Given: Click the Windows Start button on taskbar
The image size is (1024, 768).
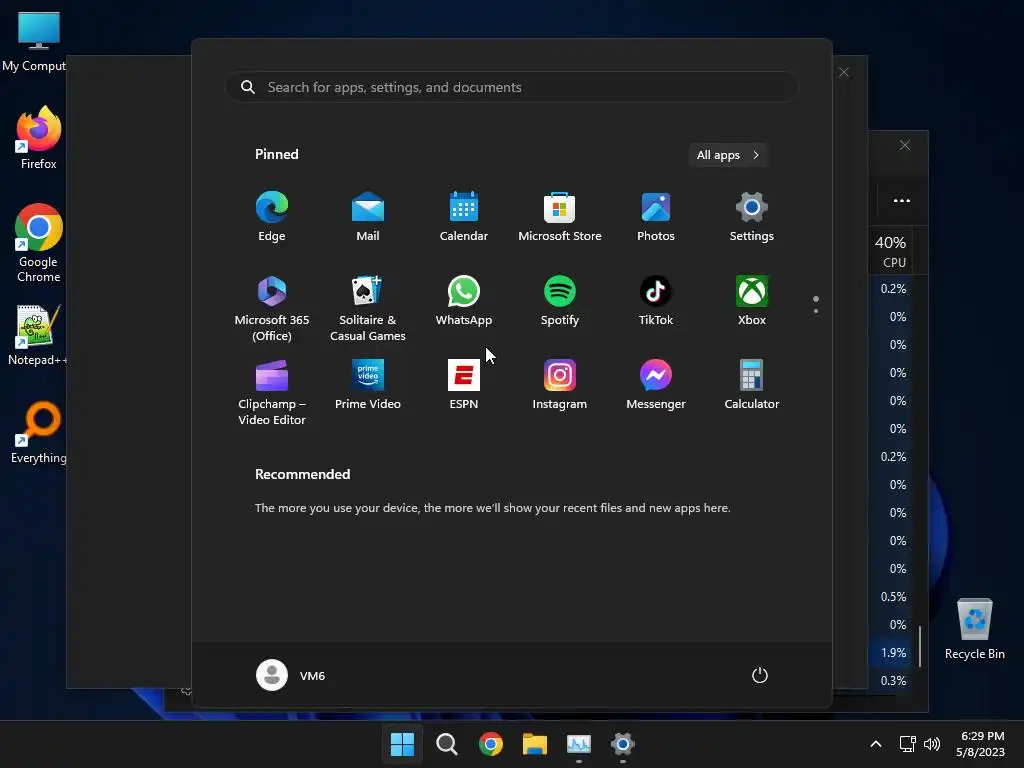Looking at the screenshot, I should pos(402,744).
